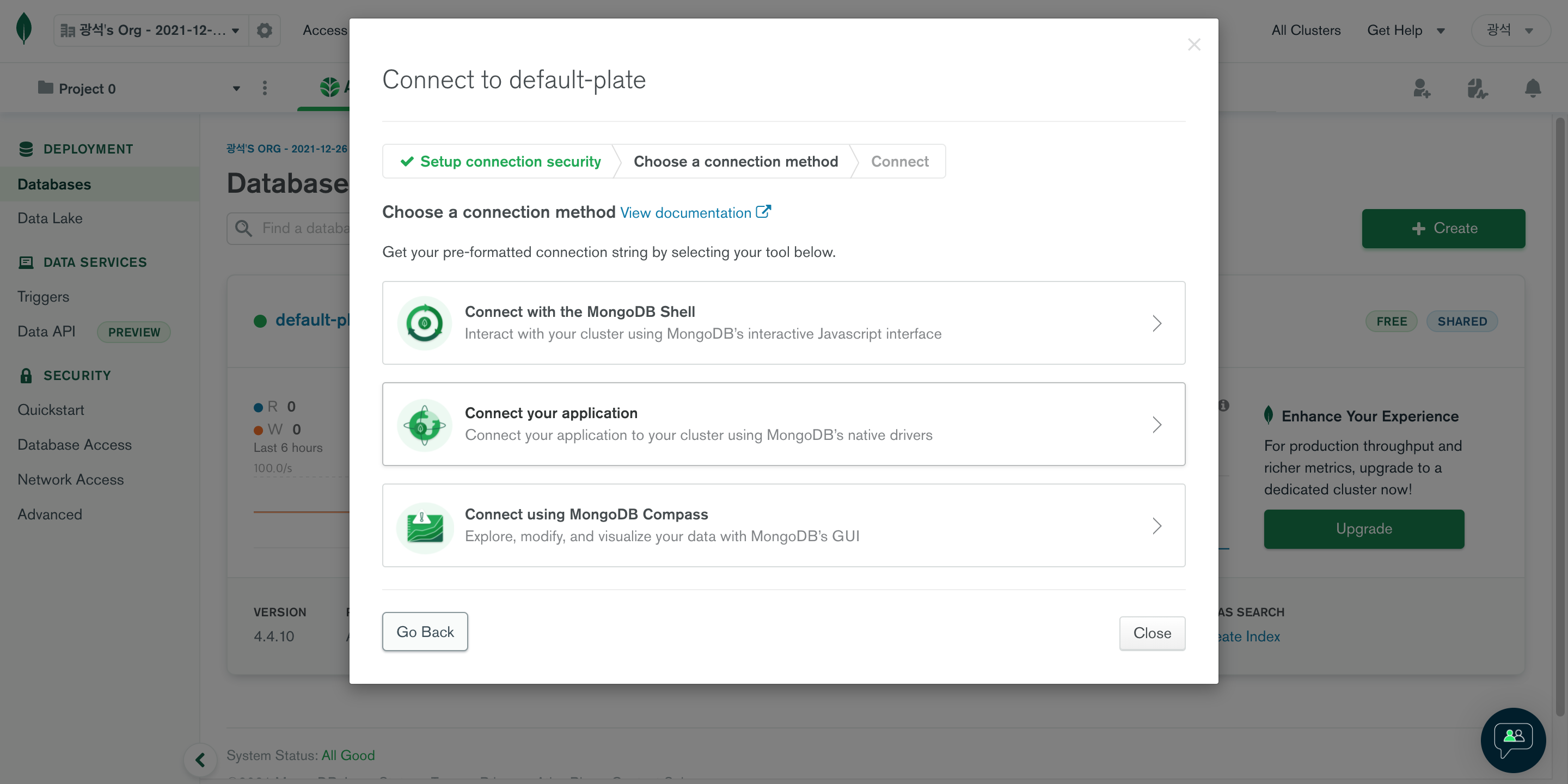Image resolution: width=1568 pixels, height=784 pixels.
Task: Click the Upgrade button
Action: tap(1363, 529)
